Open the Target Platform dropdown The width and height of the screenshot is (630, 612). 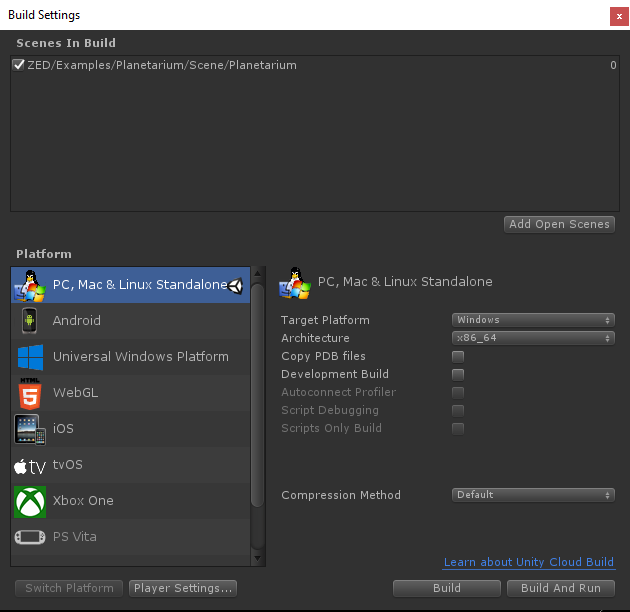click(533, 320)
